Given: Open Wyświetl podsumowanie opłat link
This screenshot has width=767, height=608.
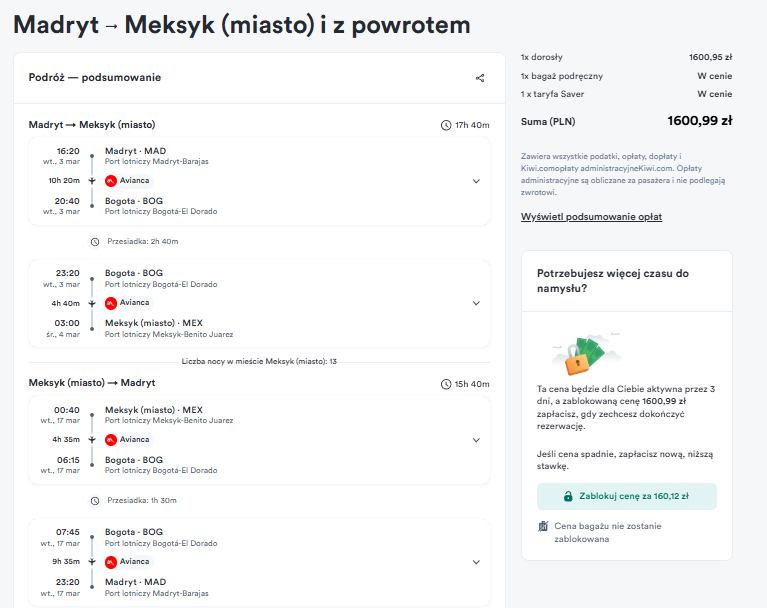Looking at the screenshot, I should click(591, 217).
